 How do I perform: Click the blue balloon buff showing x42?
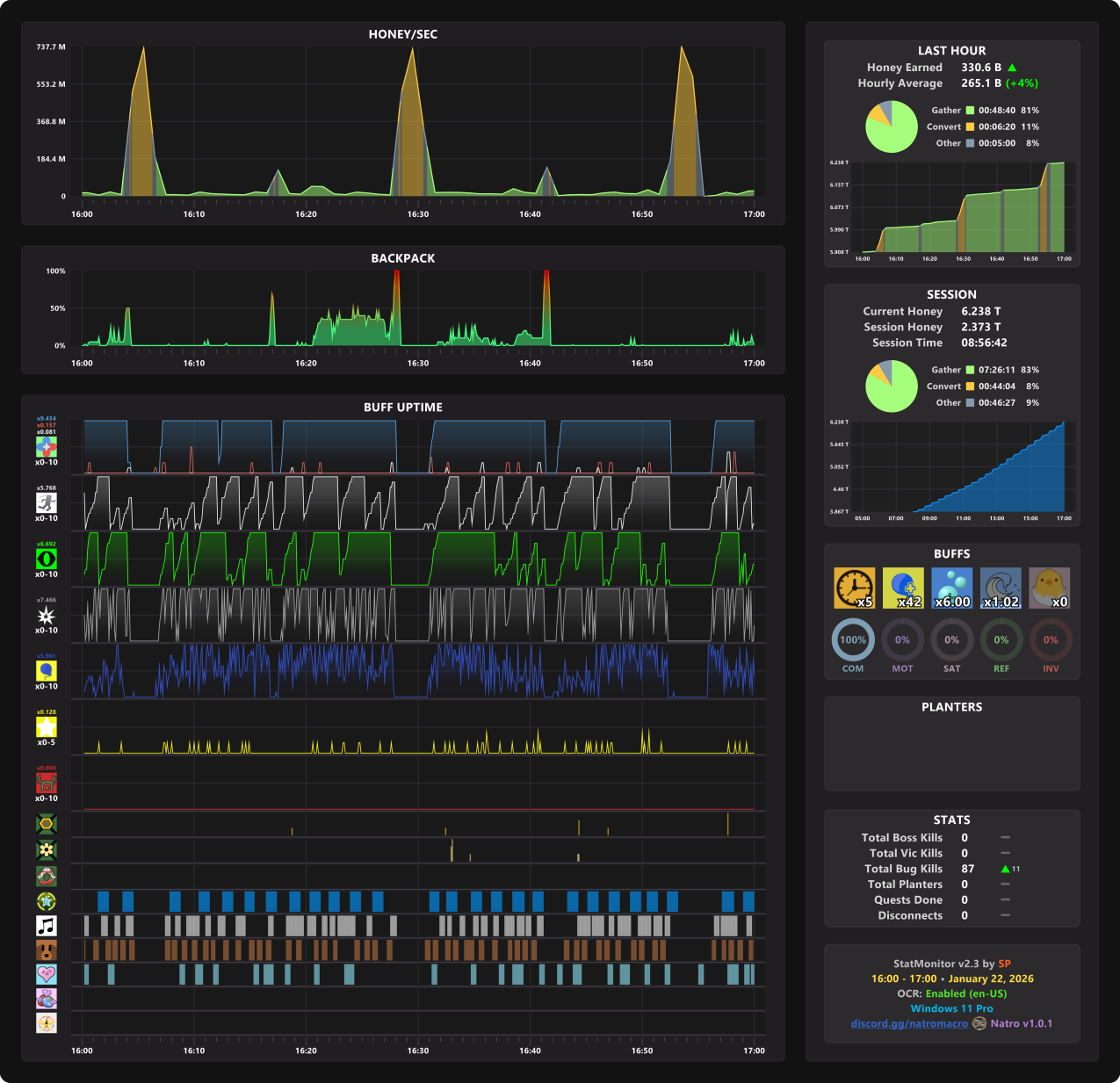click(903, 588)
